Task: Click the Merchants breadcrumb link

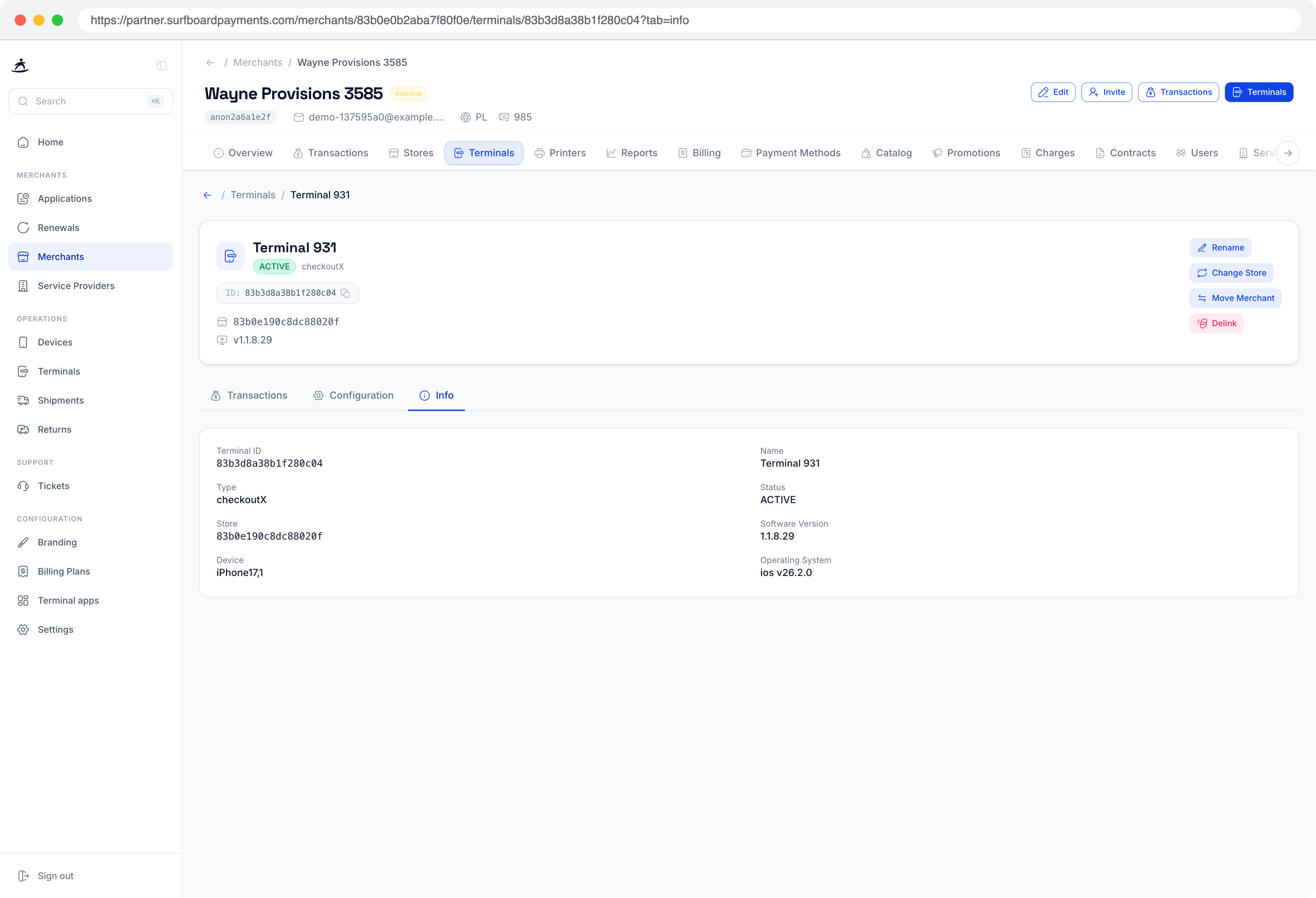Action: 258,63
